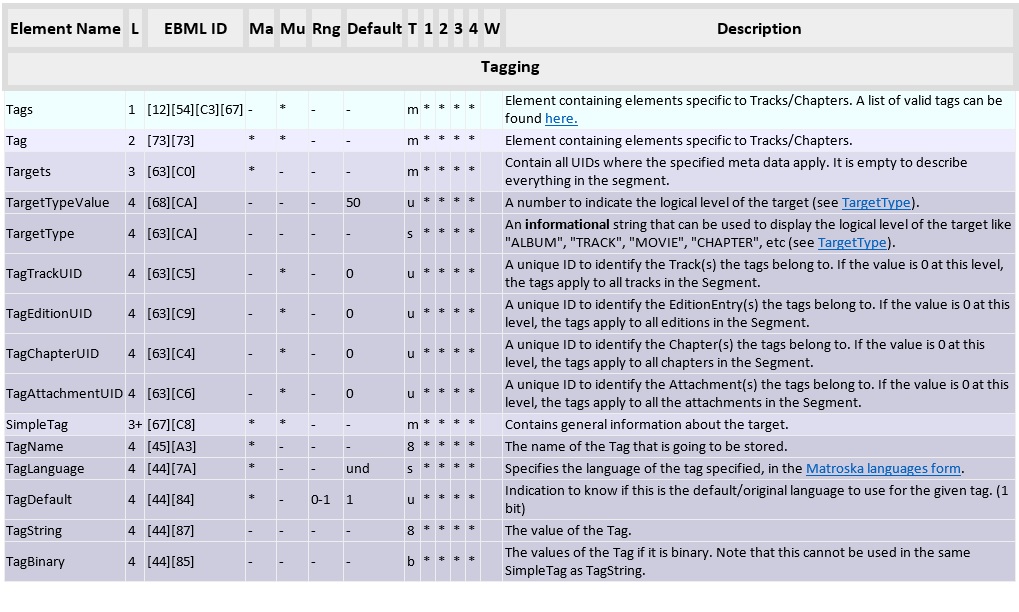Click the EBML ID '[63][C0]'
The height and width of the screenshot is (612, 1019).
[171, 172]
